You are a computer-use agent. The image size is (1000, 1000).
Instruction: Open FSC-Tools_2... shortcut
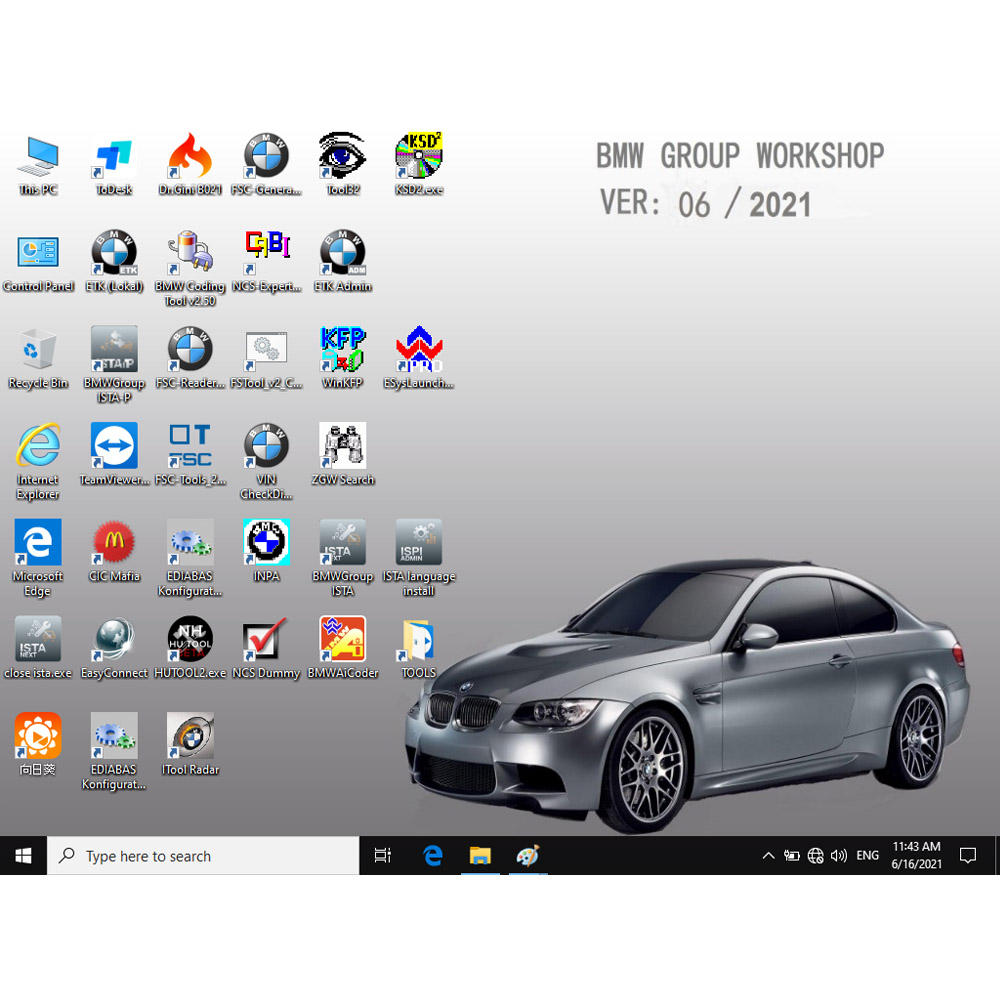[x=190, y=453]
